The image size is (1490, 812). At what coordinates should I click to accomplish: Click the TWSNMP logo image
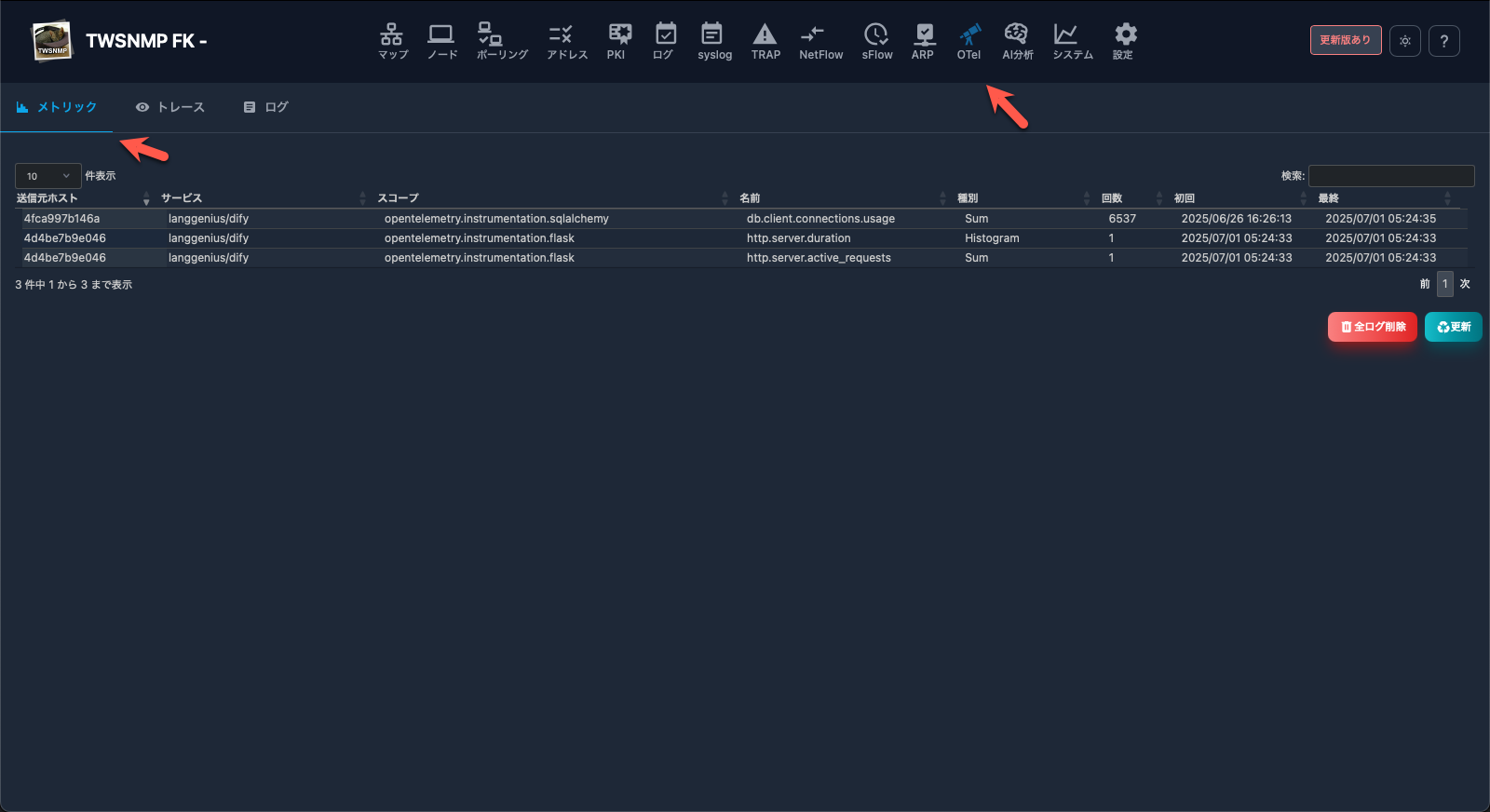click(x=52, y=41)
